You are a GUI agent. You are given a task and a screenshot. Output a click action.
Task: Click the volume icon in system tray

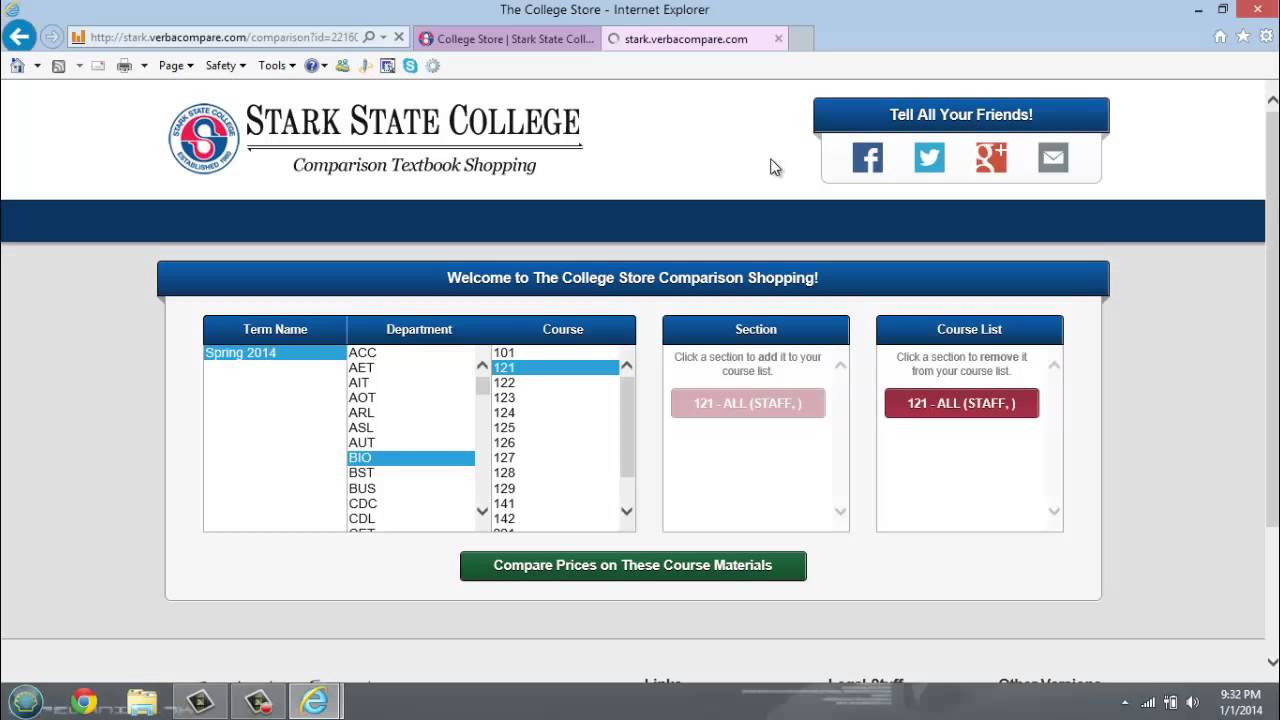tap(1192, 702)
